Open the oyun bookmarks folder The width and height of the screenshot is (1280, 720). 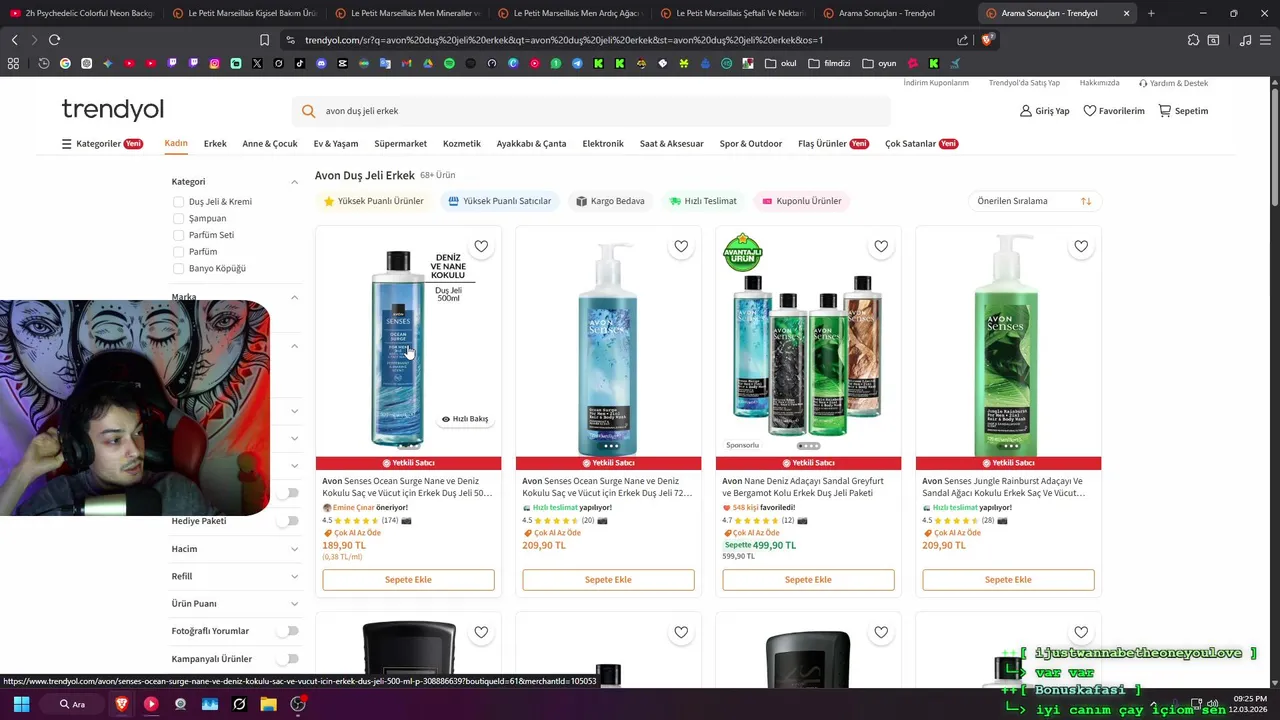(x=879, y=63)
